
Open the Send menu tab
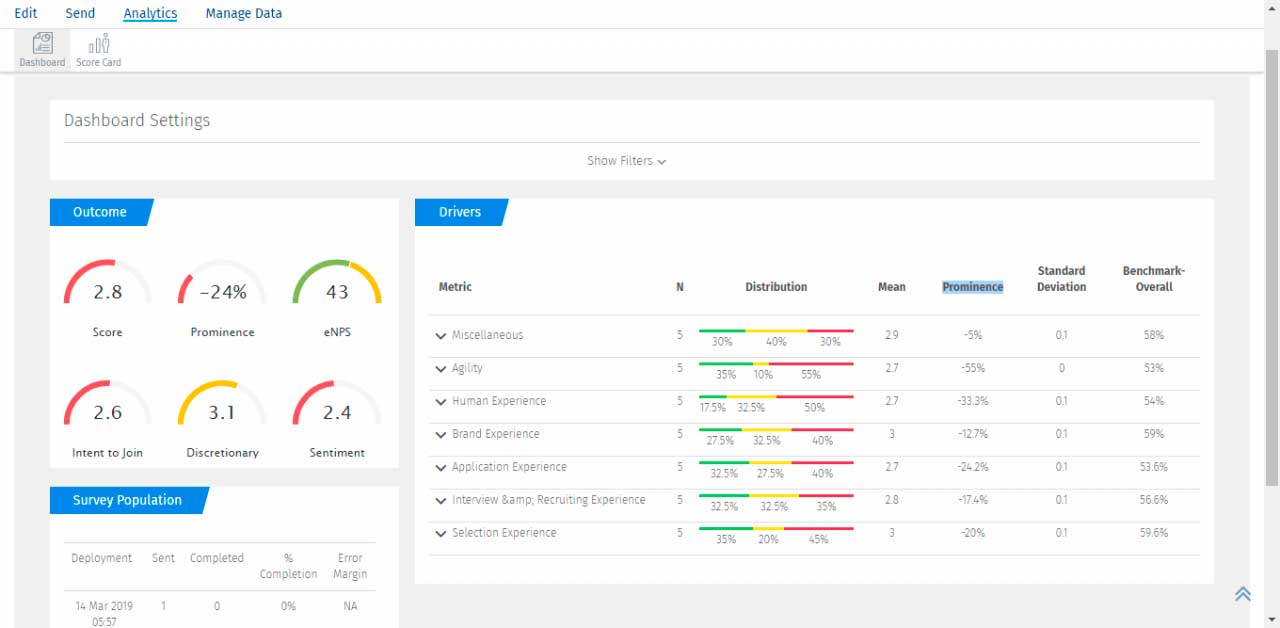coord(80,13)
